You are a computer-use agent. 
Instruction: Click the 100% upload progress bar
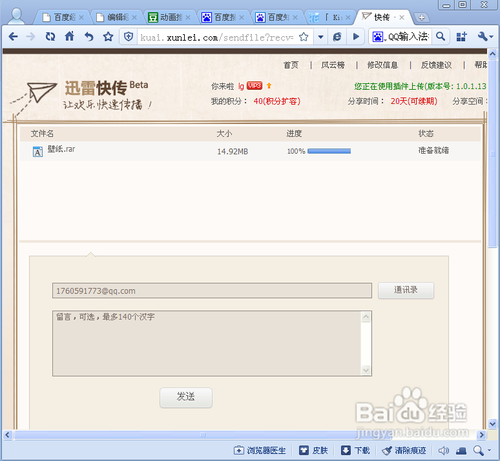pyautogui.click(x=329, y=151)
